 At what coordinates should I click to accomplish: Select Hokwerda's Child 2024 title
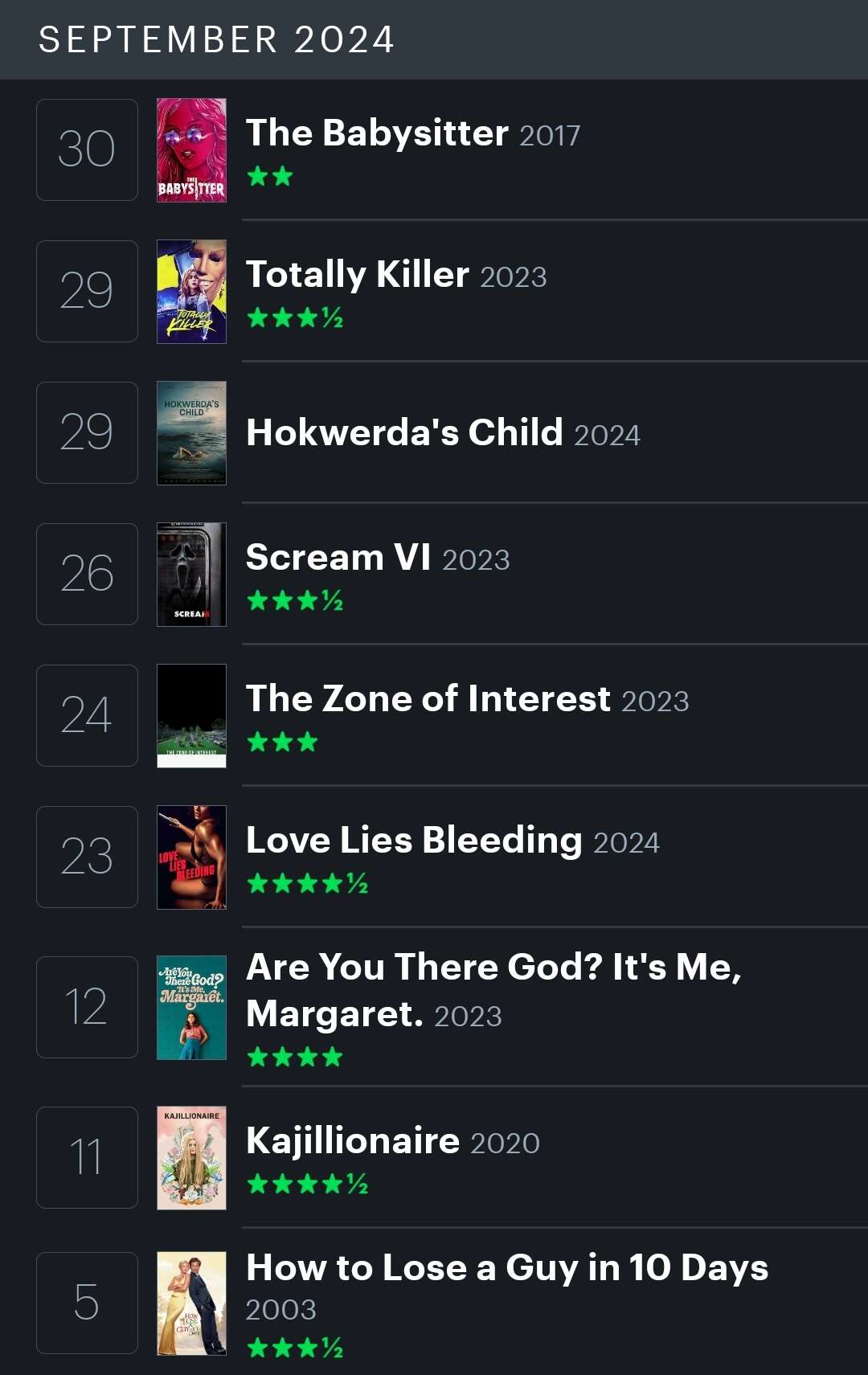pos(443,433)
